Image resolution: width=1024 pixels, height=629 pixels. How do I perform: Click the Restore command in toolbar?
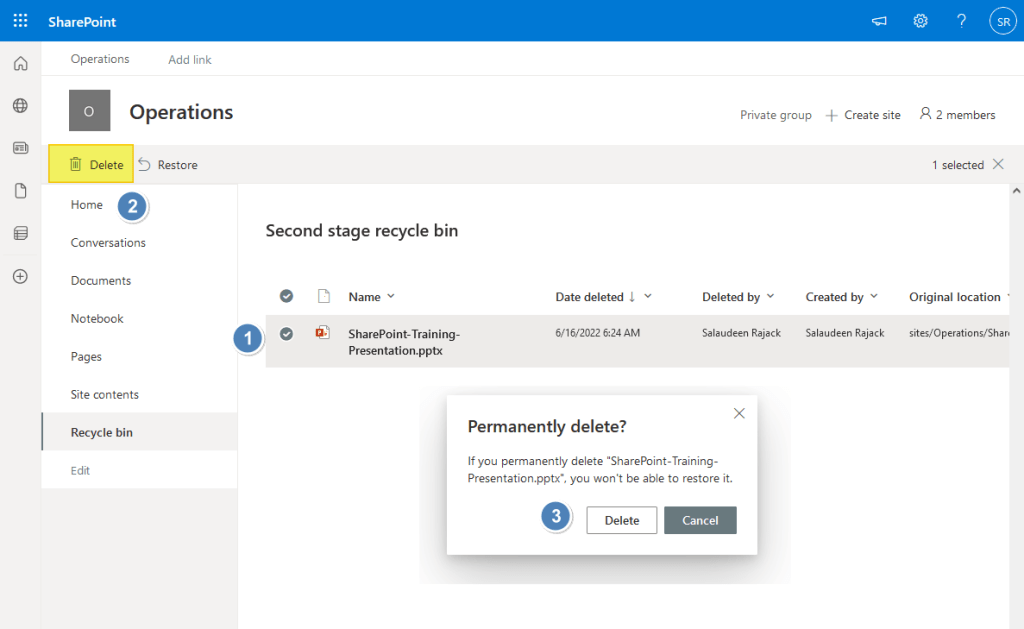(x=168, y=165)
